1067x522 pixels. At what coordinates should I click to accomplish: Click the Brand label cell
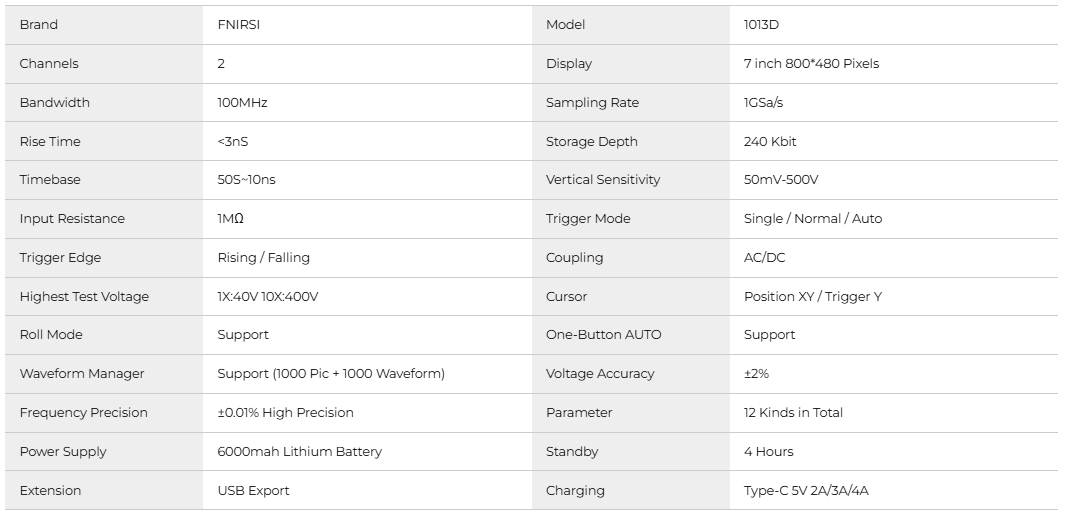(x=39, y=25)
